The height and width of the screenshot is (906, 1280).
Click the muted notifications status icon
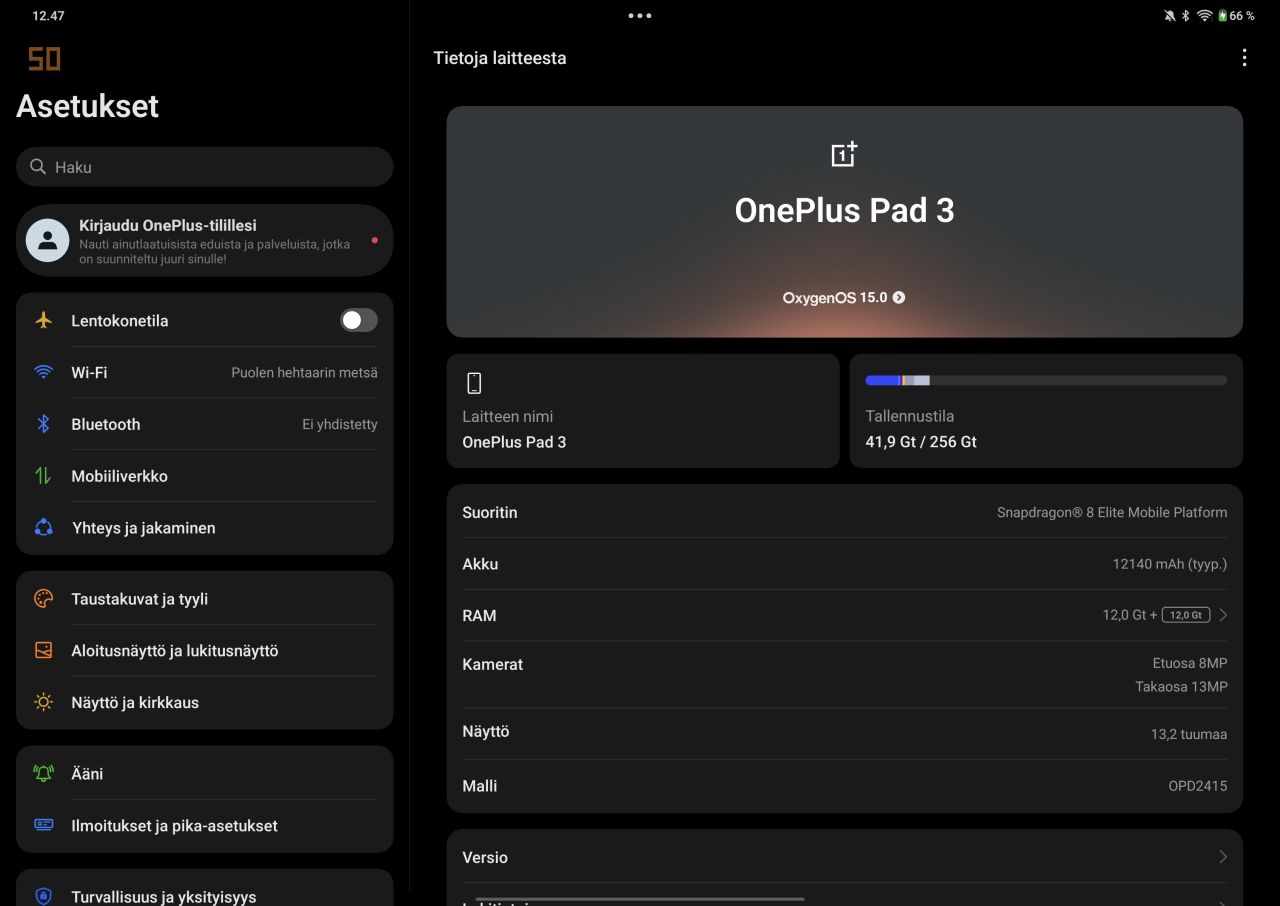tap(1170, 16)
